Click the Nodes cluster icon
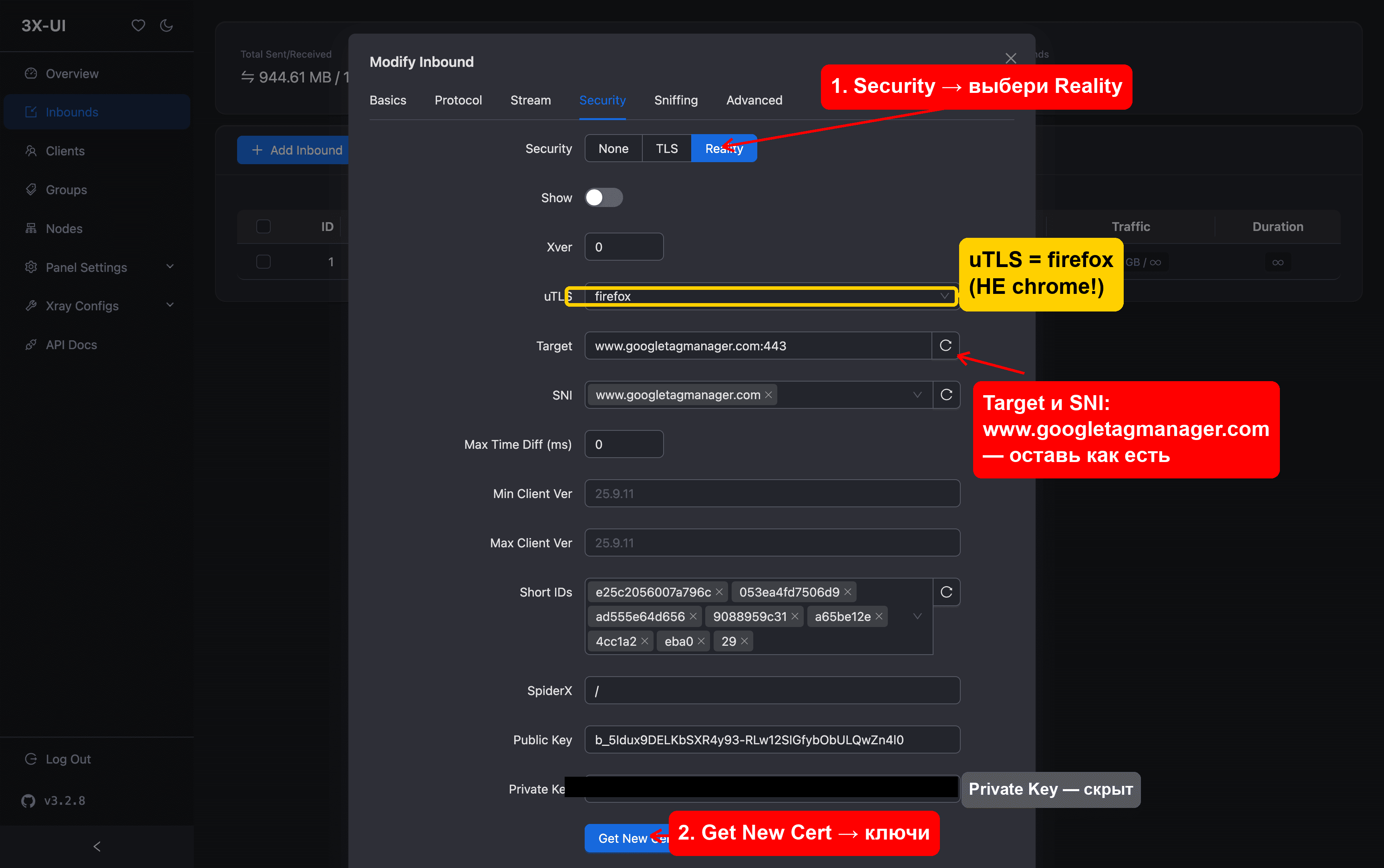Screen dimensions: 1384x868 tap(31, 229)
